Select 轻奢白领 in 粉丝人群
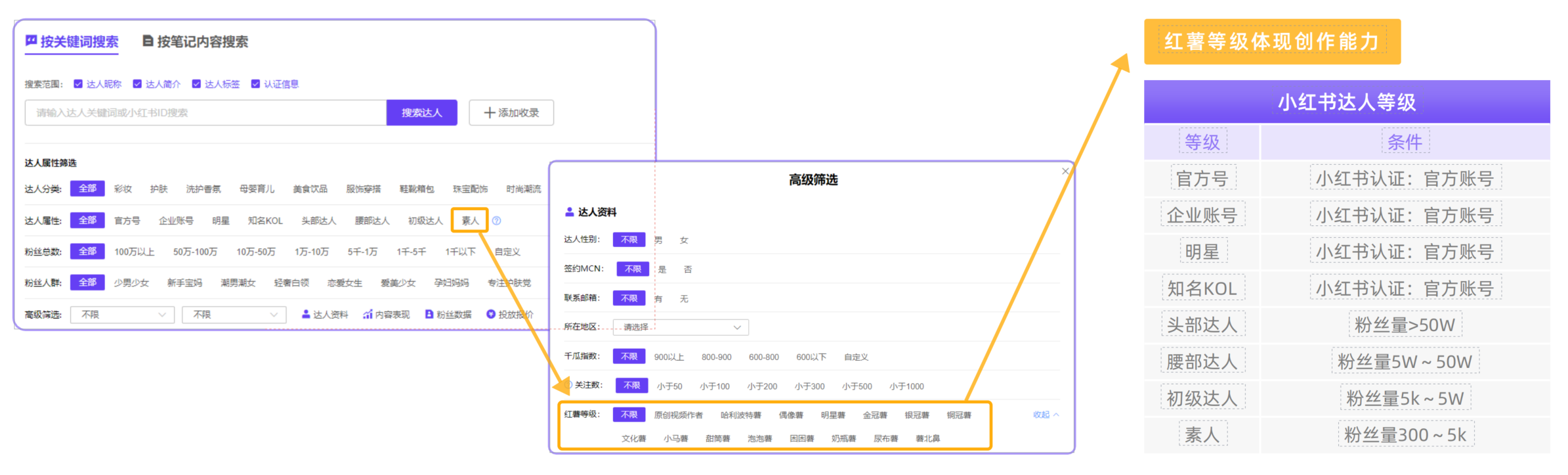 291,283
